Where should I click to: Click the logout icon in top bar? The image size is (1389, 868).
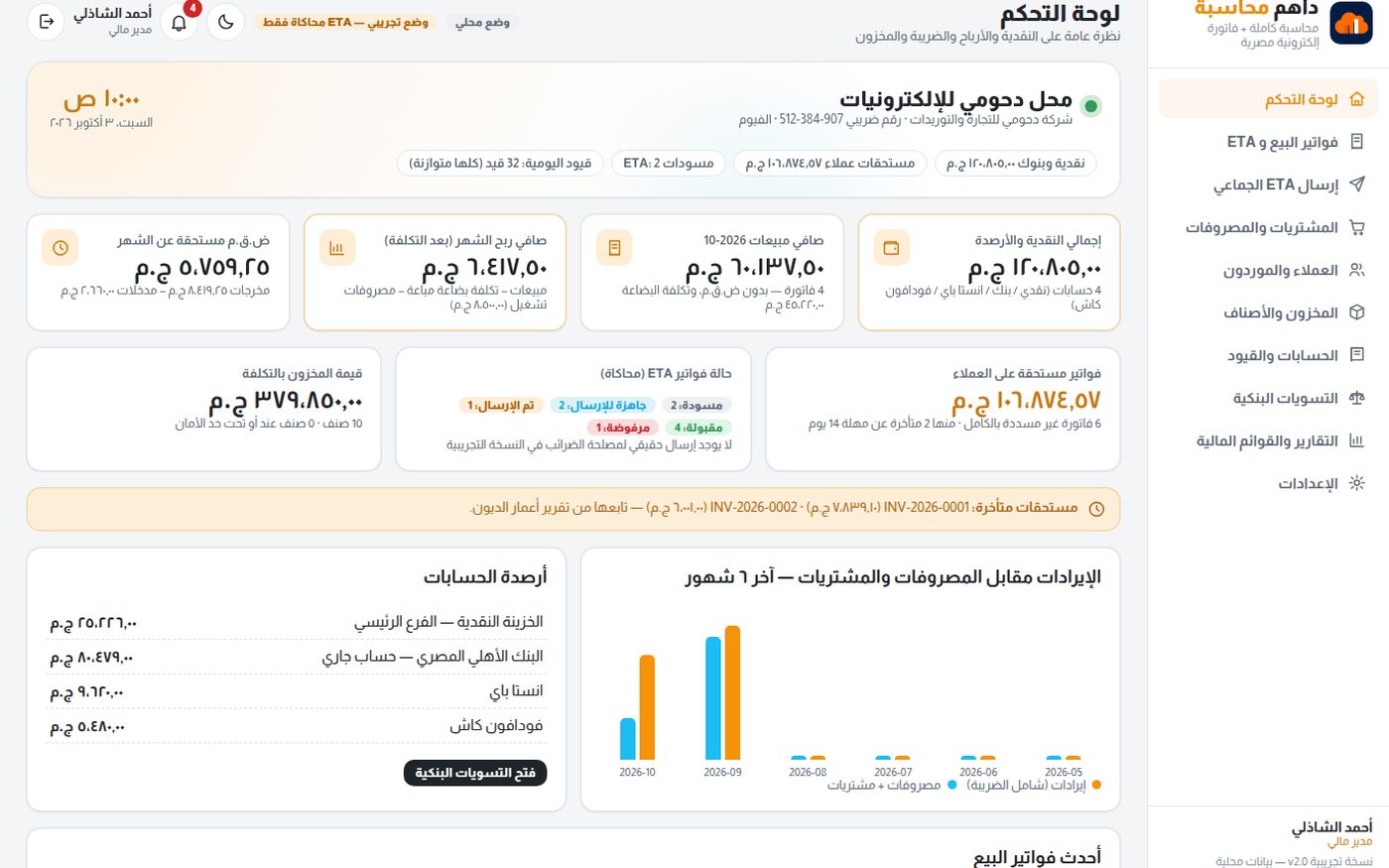pyautogui.click(x=46, y=21)
